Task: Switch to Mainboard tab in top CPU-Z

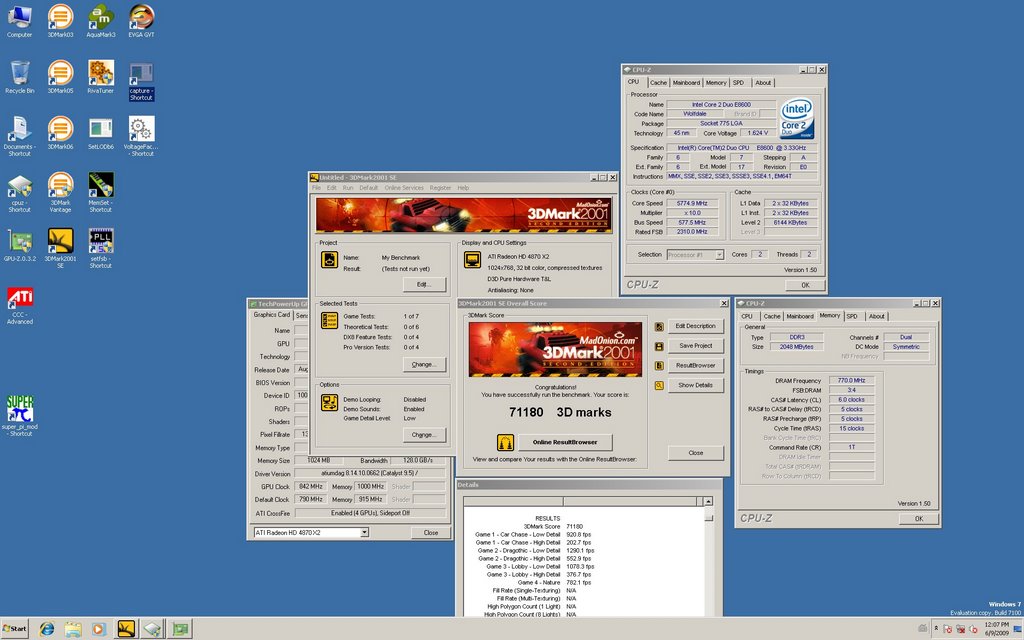Action: [686, 83]
